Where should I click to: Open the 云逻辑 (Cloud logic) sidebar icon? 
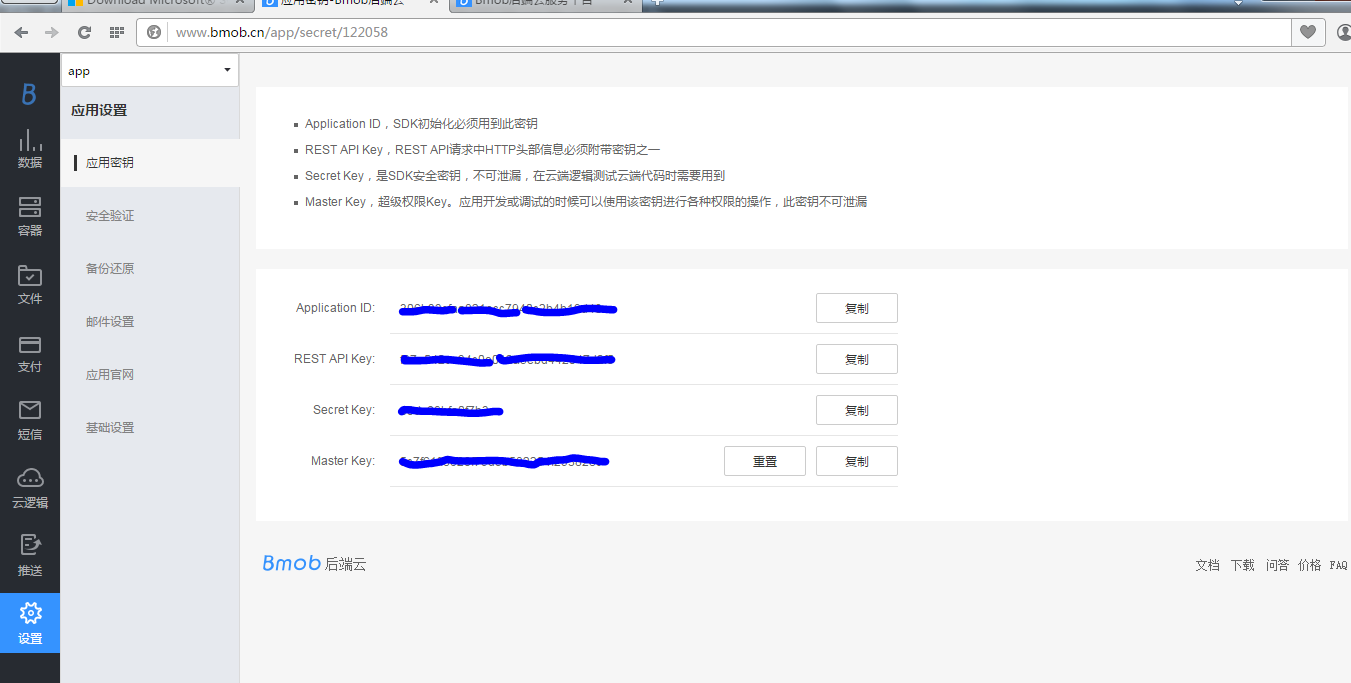(30, 488)
